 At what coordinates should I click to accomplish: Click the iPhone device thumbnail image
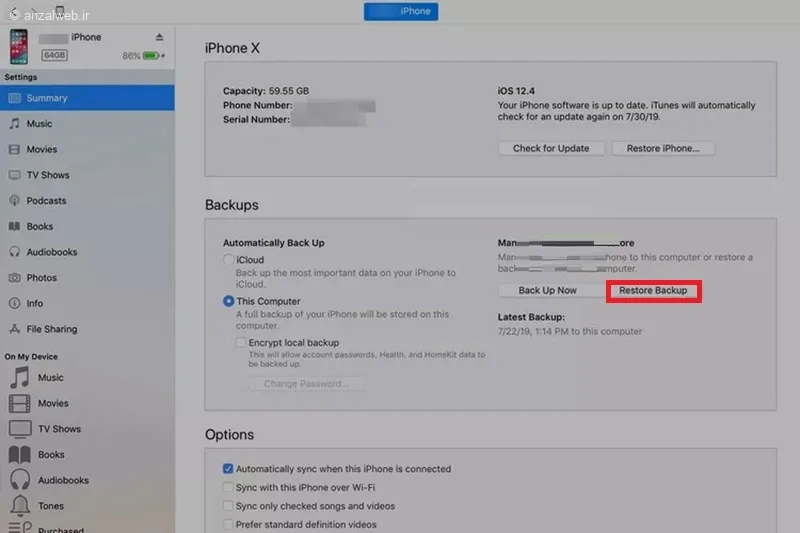point(19,46)
